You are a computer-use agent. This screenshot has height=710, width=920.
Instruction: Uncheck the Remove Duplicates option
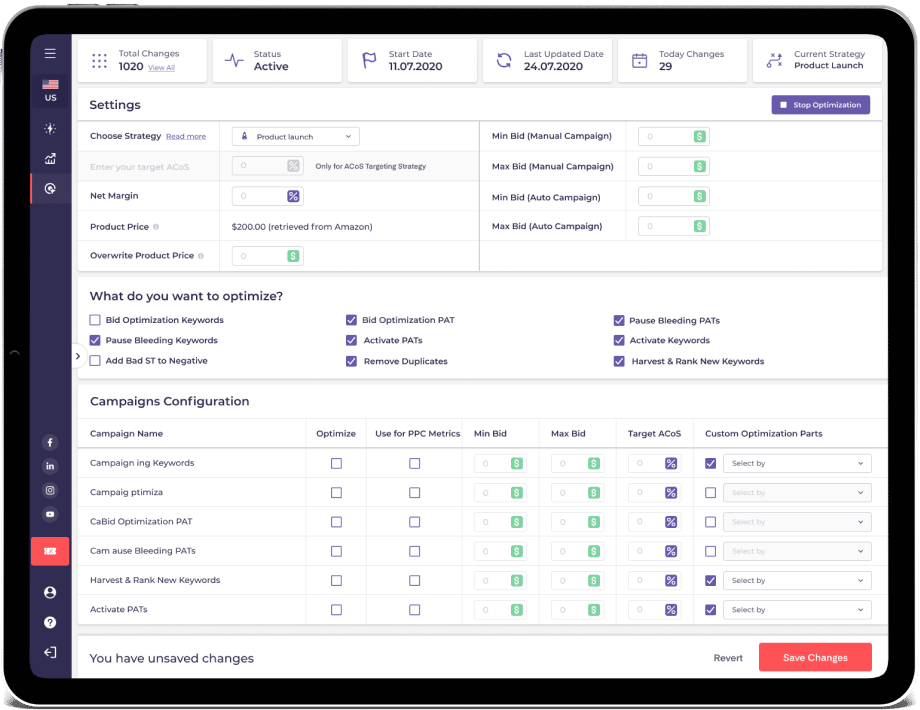(351, 361)
